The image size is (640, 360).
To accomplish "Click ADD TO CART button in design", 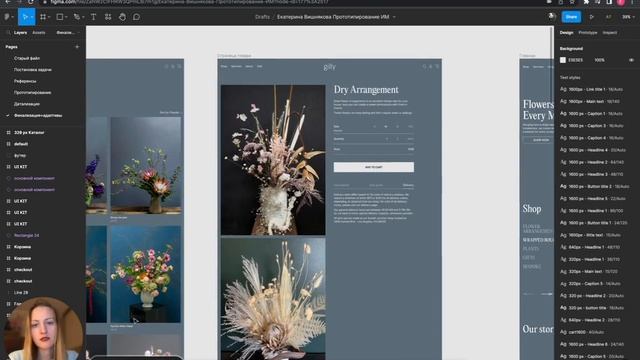I will coord(373,167).
